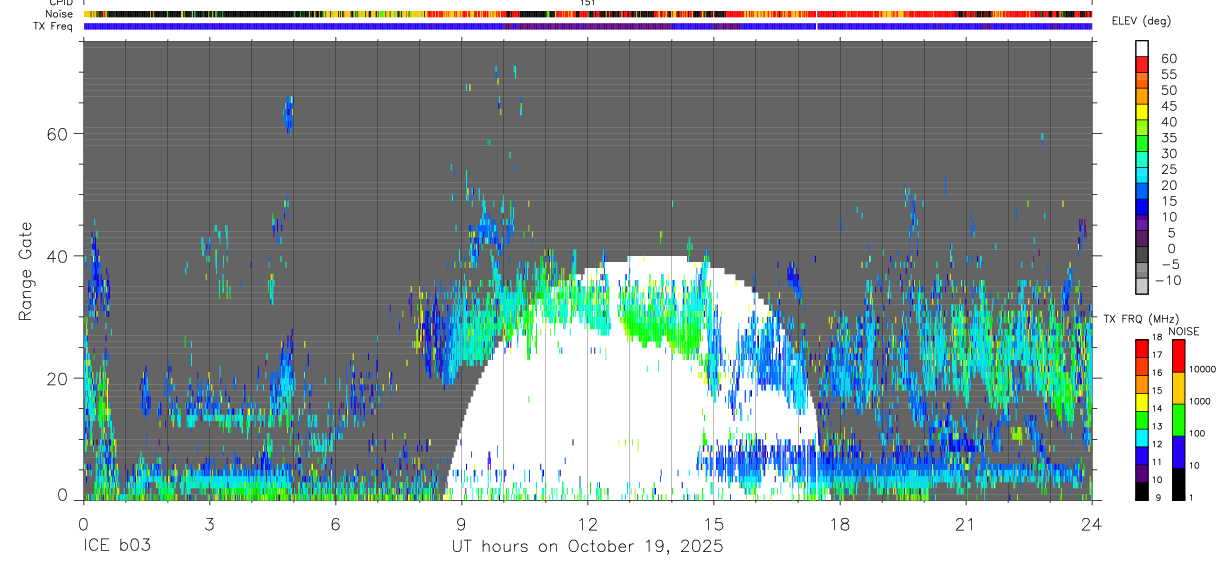Pick the cyan 12–13 MHz segment in TX FRQ bar
The height and width of the screenshot is (567, 1228).
coord(1142,436)
